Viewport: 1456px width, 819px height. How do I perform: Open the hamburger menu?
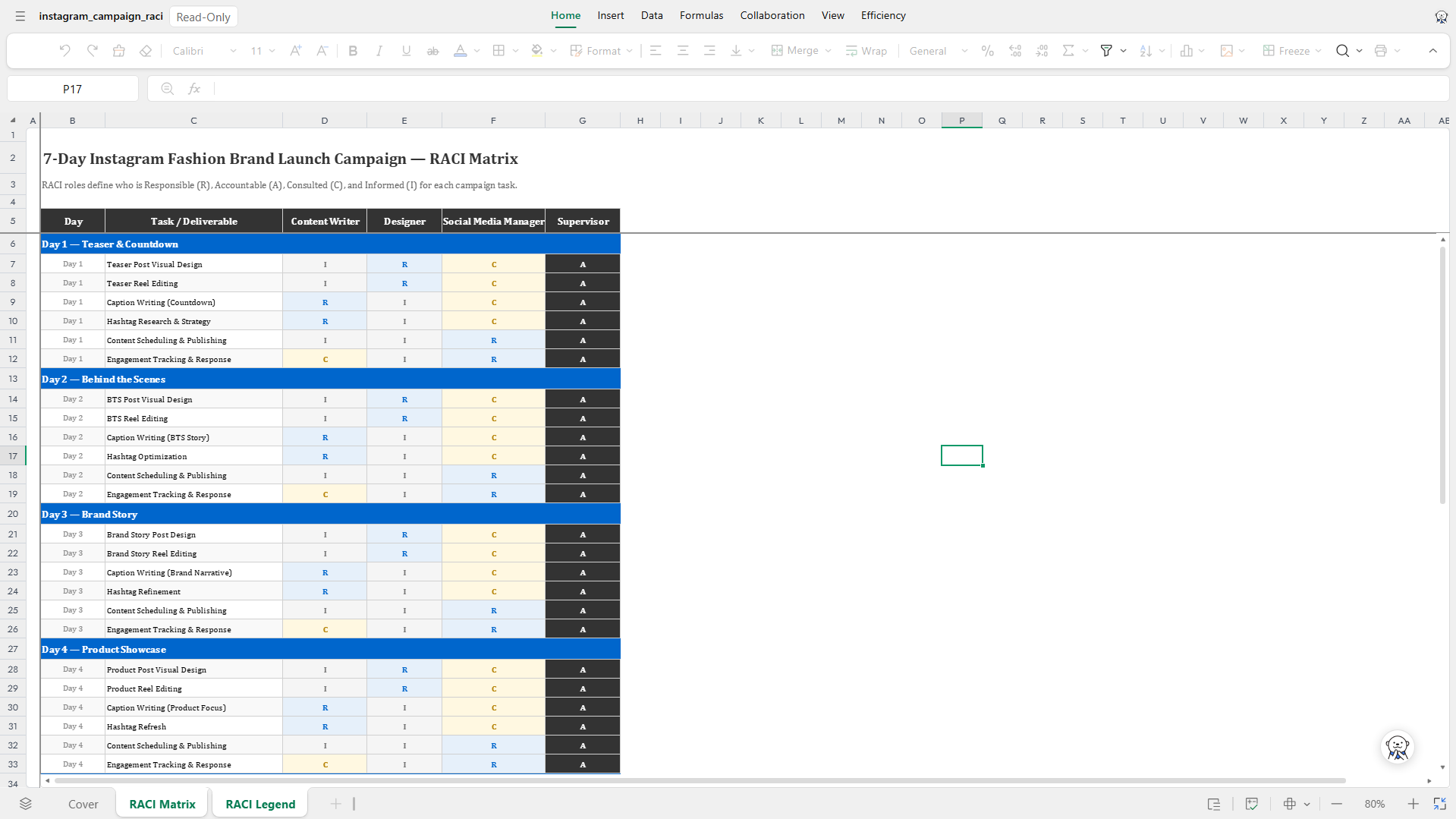click(x=20, y=16)
